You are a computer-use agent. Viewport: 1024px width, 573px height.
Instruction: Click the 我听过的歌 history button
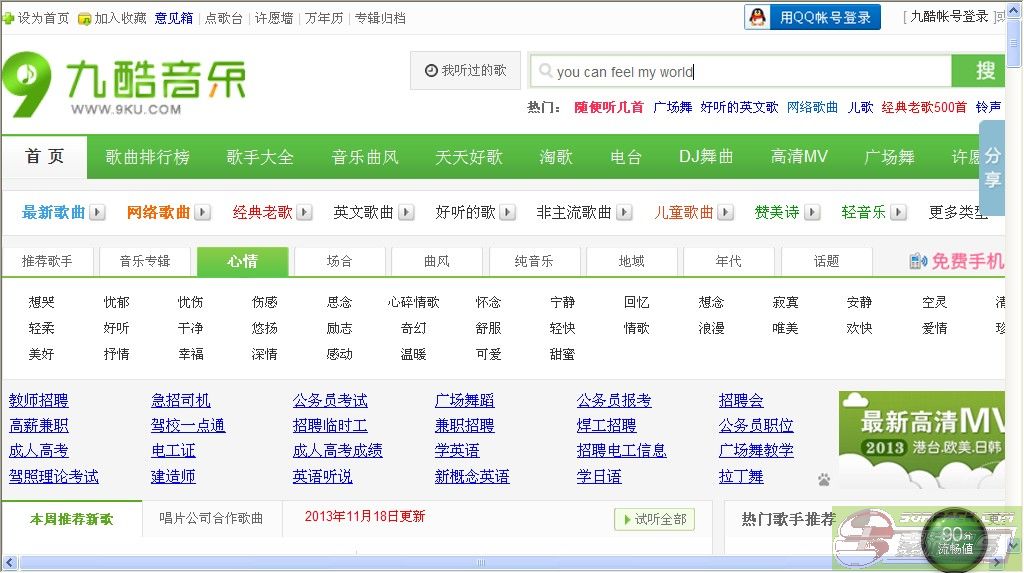pos(465,71)
